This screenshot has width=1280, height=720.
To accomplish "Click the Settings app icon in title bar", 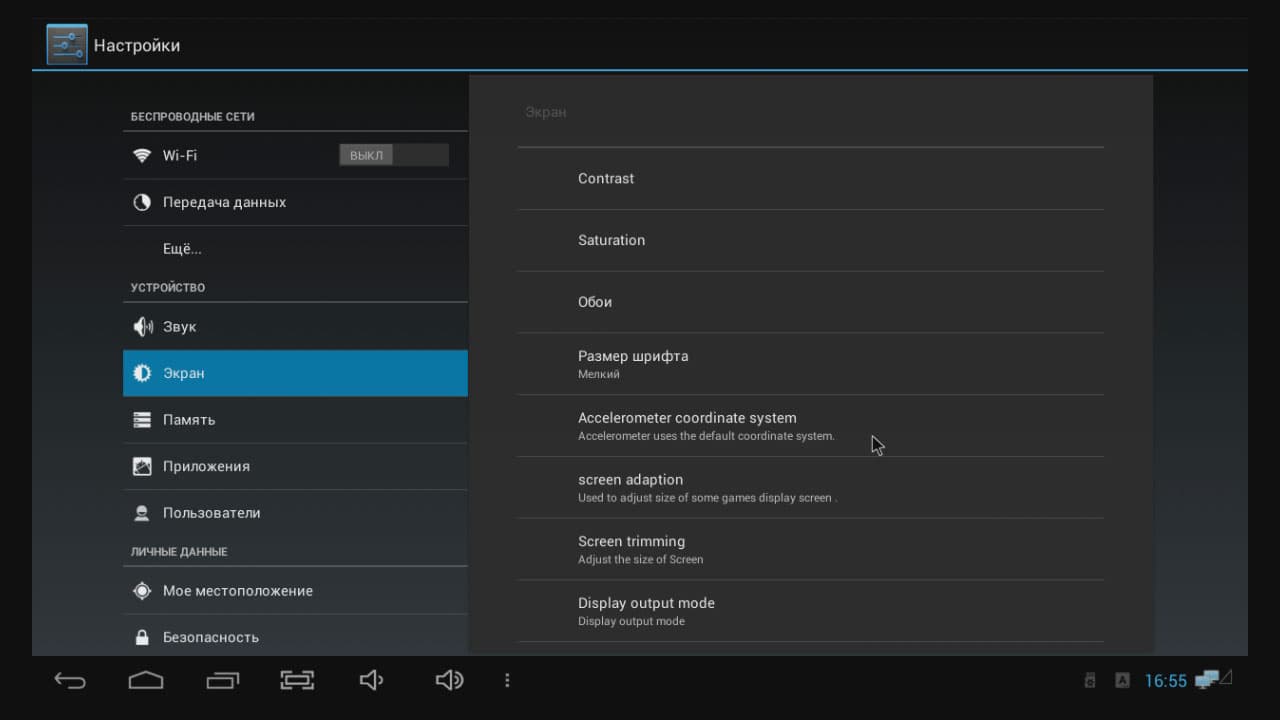I will [x=67, y=45].
